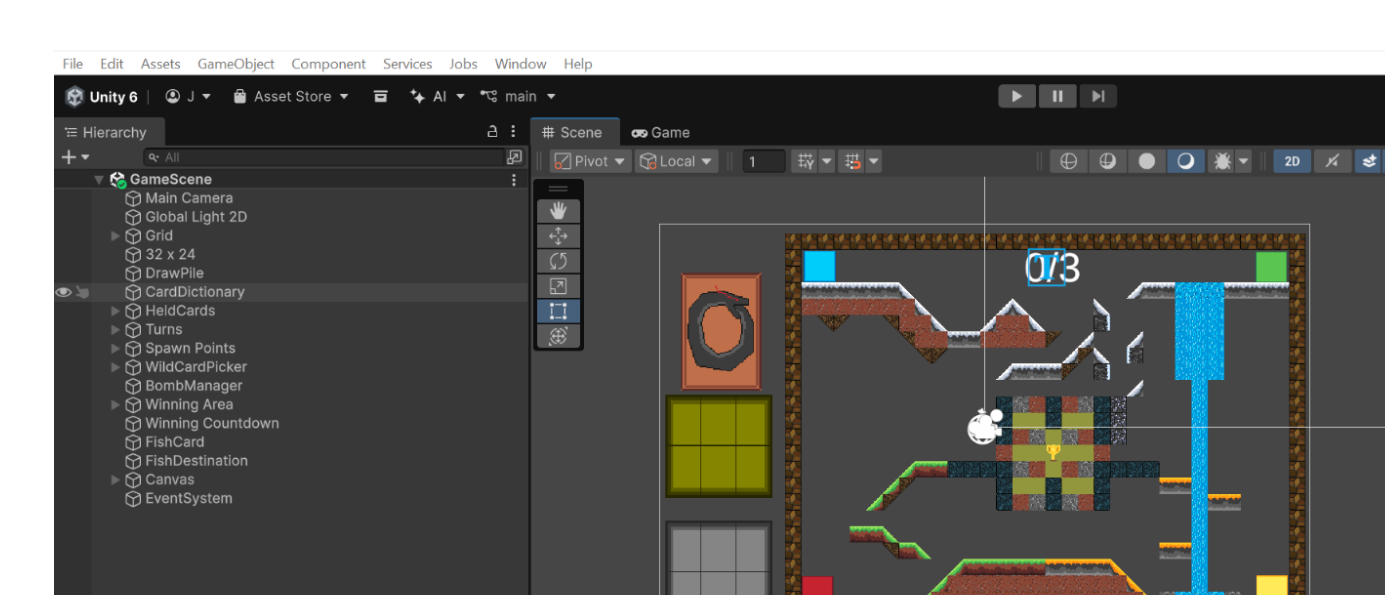This screenshot has height=595, width=1385.
Task: Open the debug draw mode dropdown arrow
Action: click(1243, 161)
